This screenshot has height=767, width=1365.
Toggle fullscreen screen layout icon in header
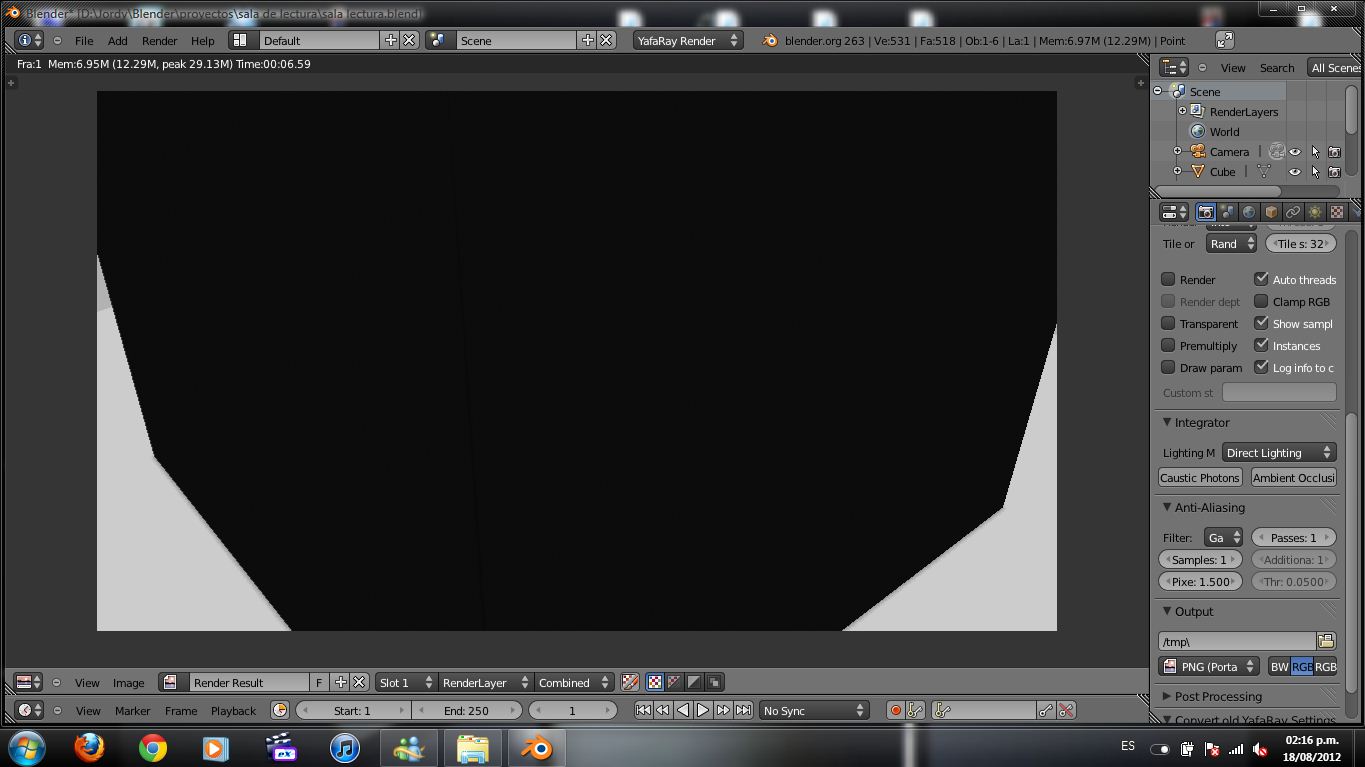click(1225, 40)
